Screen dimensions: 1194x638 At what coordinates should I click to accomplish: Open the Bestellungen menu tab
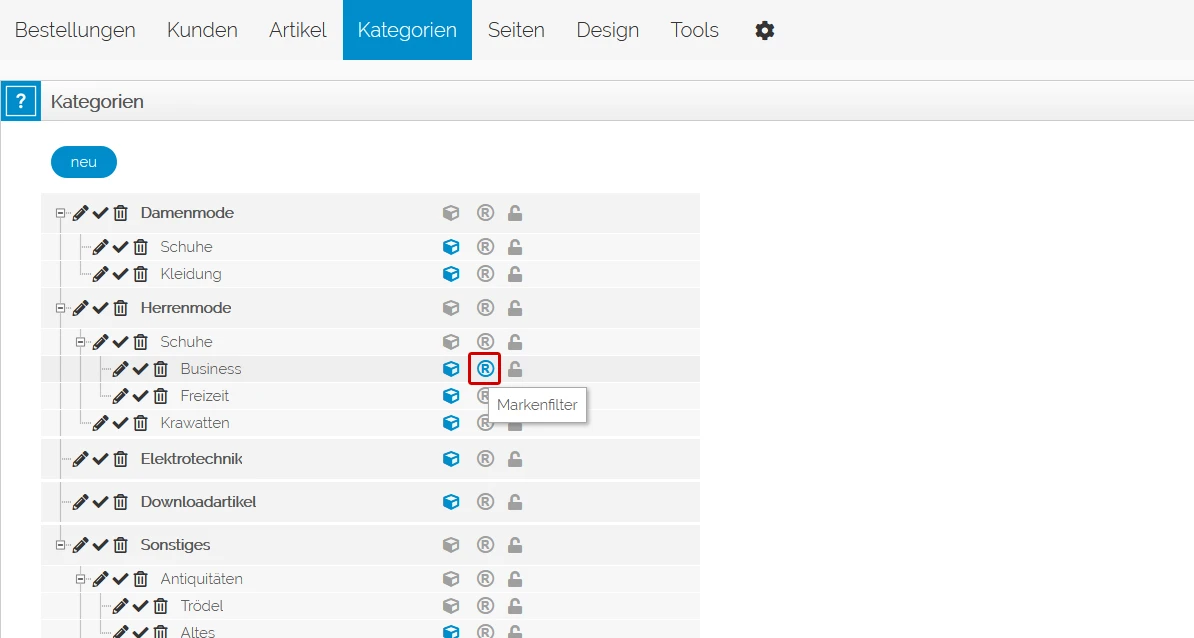point(75,30)
